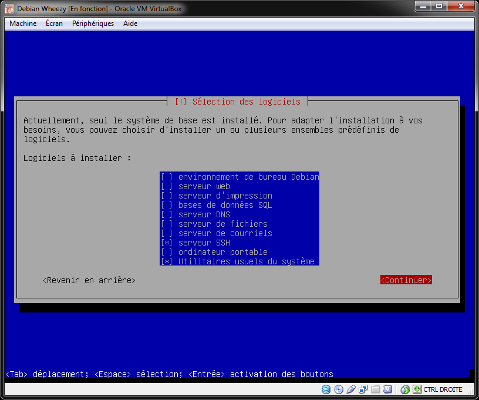Open the Périphériques menu
This screenshot has width=479, height=400.
(93, 23)
